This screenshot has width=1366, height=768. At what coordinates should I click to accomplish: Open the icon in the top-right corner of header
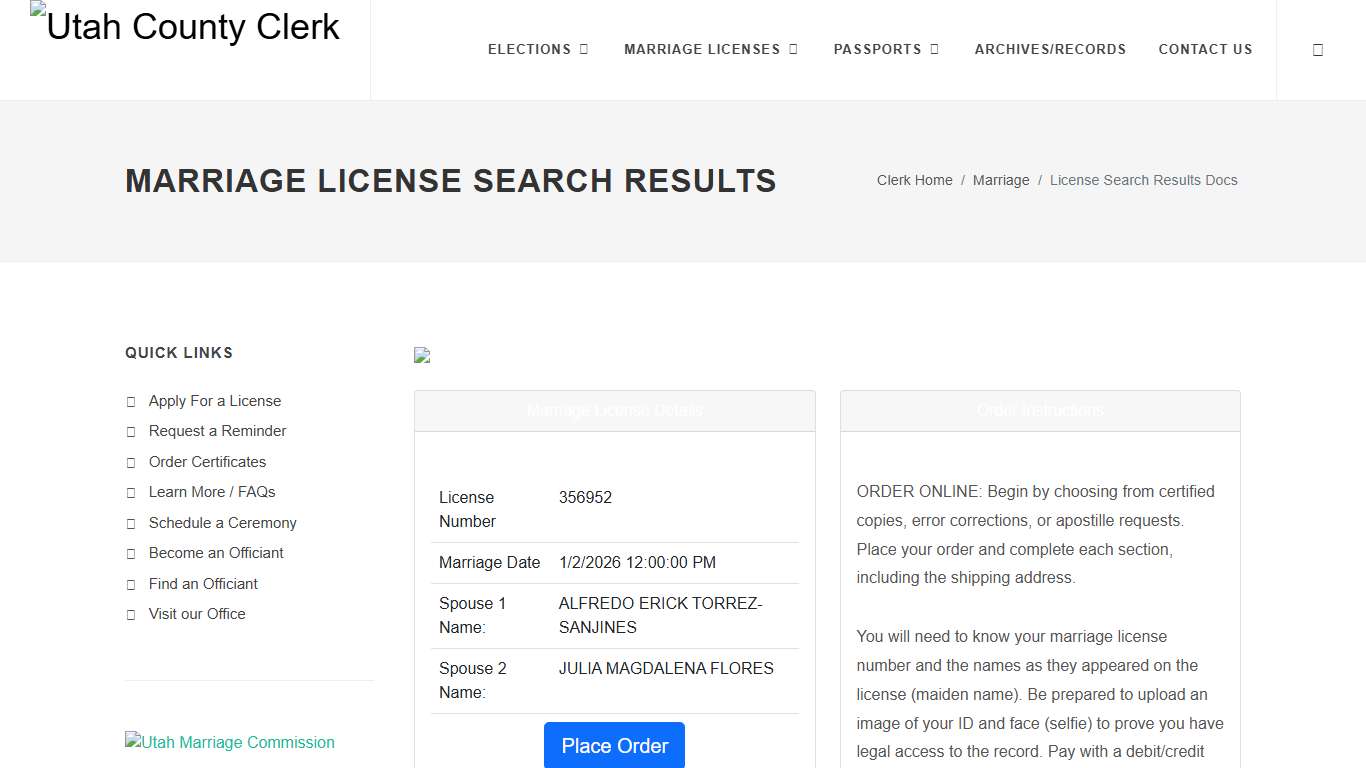(x=1318, y=49)
